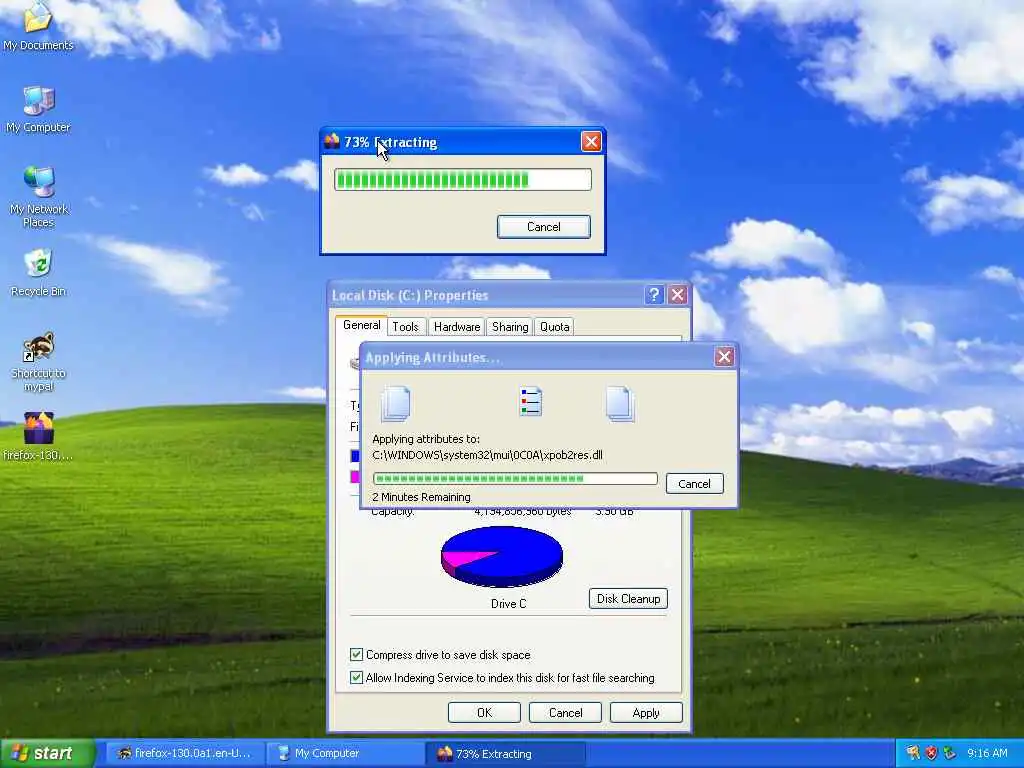Click the source documents animation icon

pos(396,403)
